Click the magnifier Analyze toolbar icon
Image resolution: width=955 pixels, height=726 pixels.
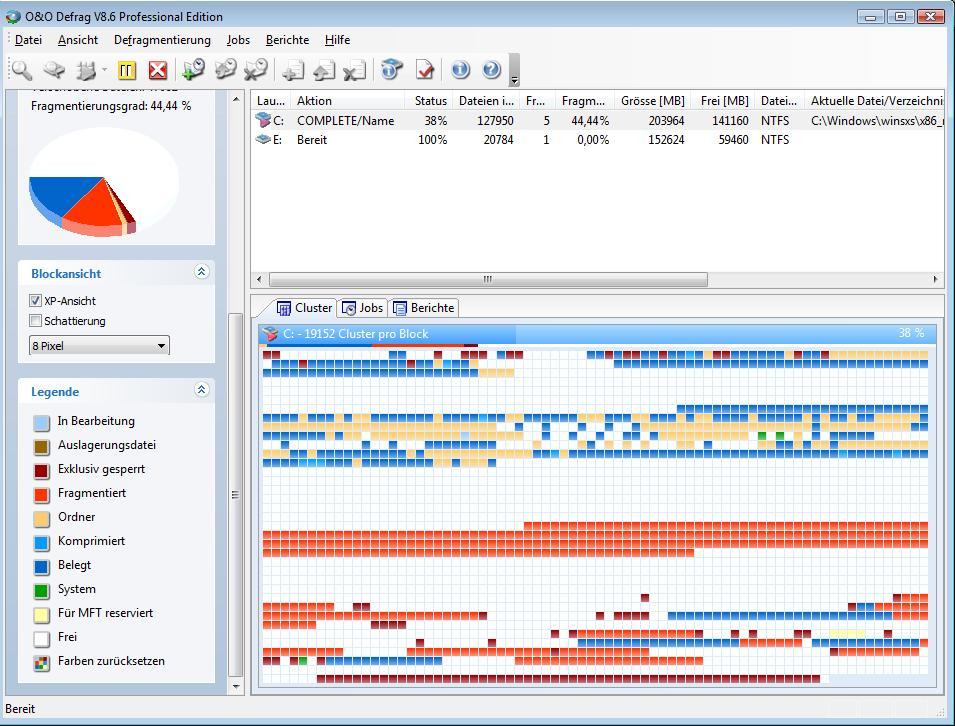point(22,70)
